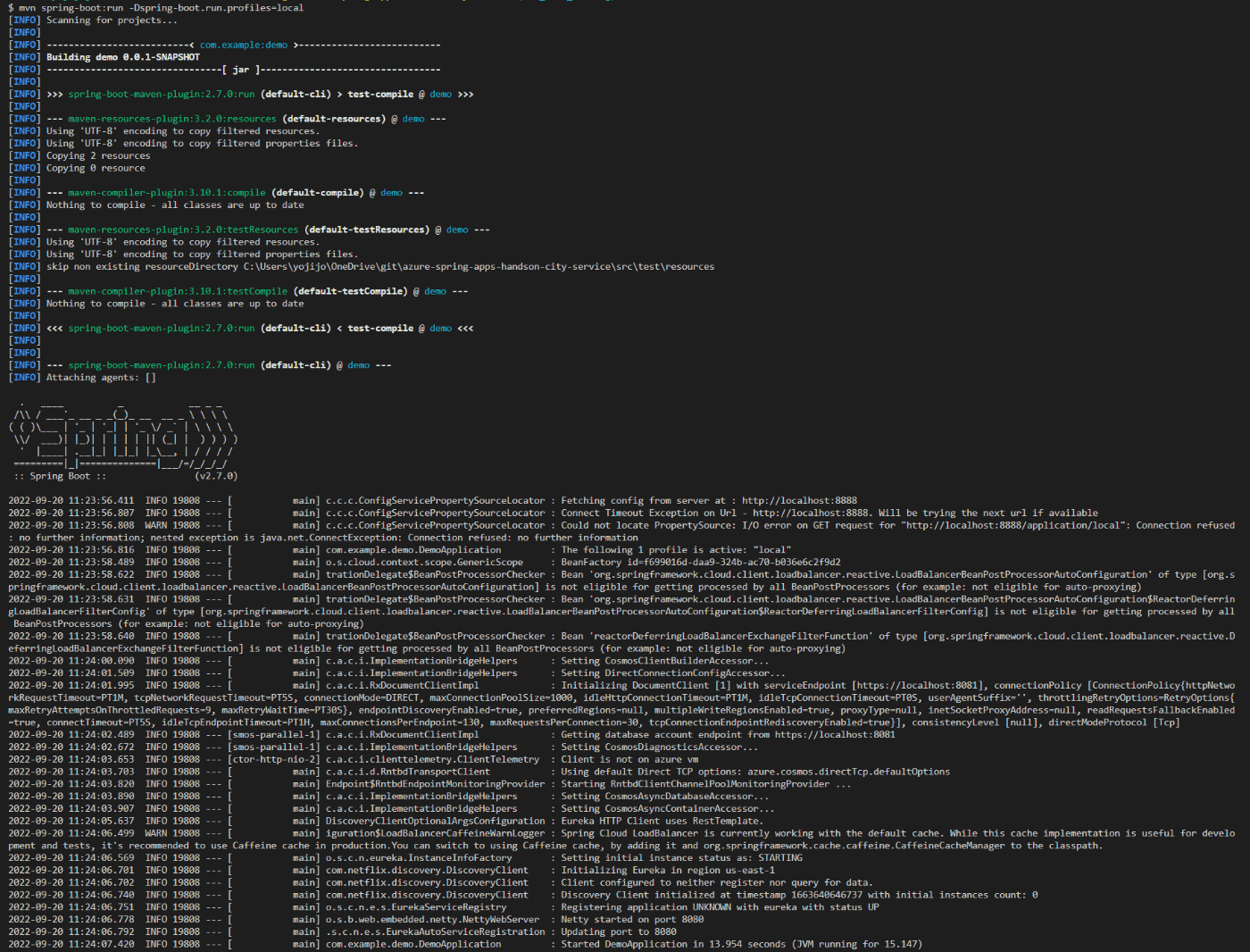Viewport: 1250px width, 952px height.
Task: Click 'Setting CosmosAsyncDatabaseAccessor...' message
Action: coord(664,797)
